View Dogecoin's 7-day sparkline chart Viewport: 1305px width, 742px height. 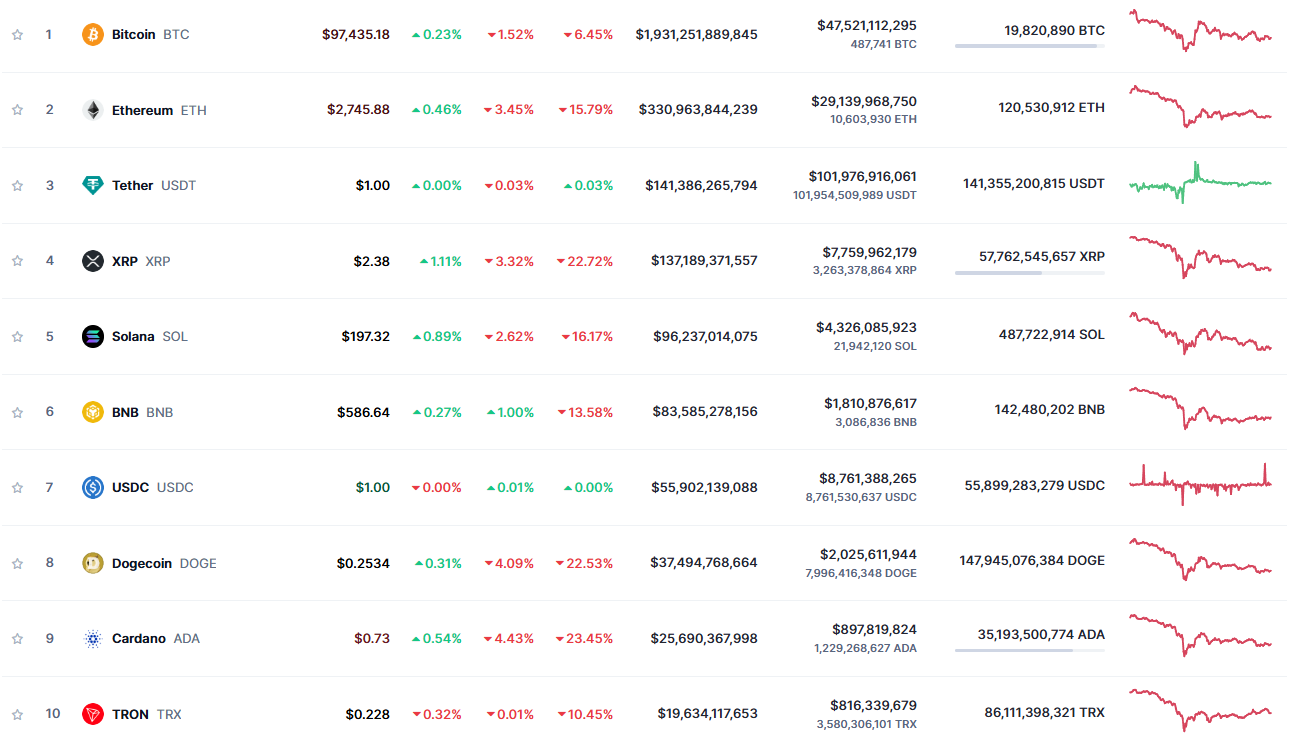(x=1200, y=559)
